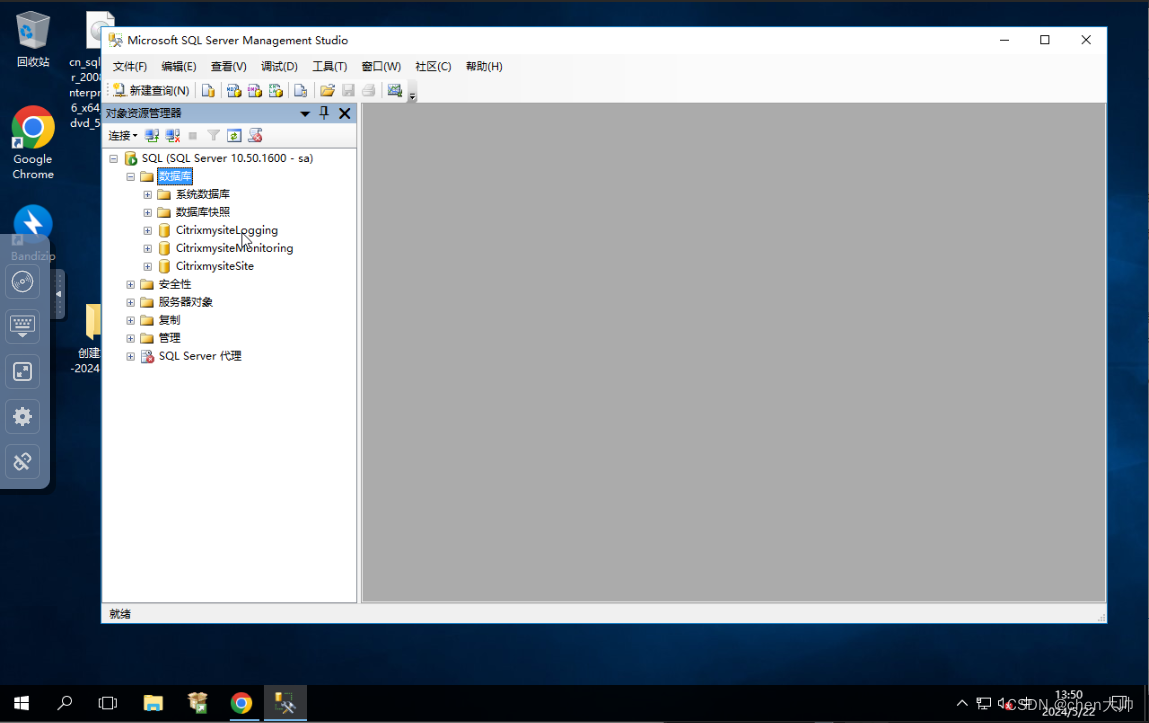The image size is (1149, 723).
Task: Click the disc icon in floating sidebar
Action: click(23, 281)
